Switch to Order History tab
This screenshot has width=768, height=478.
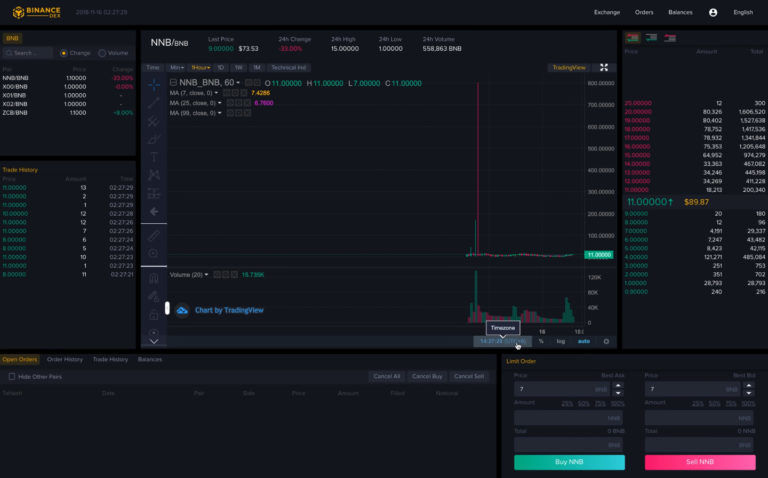click(65, 359)
